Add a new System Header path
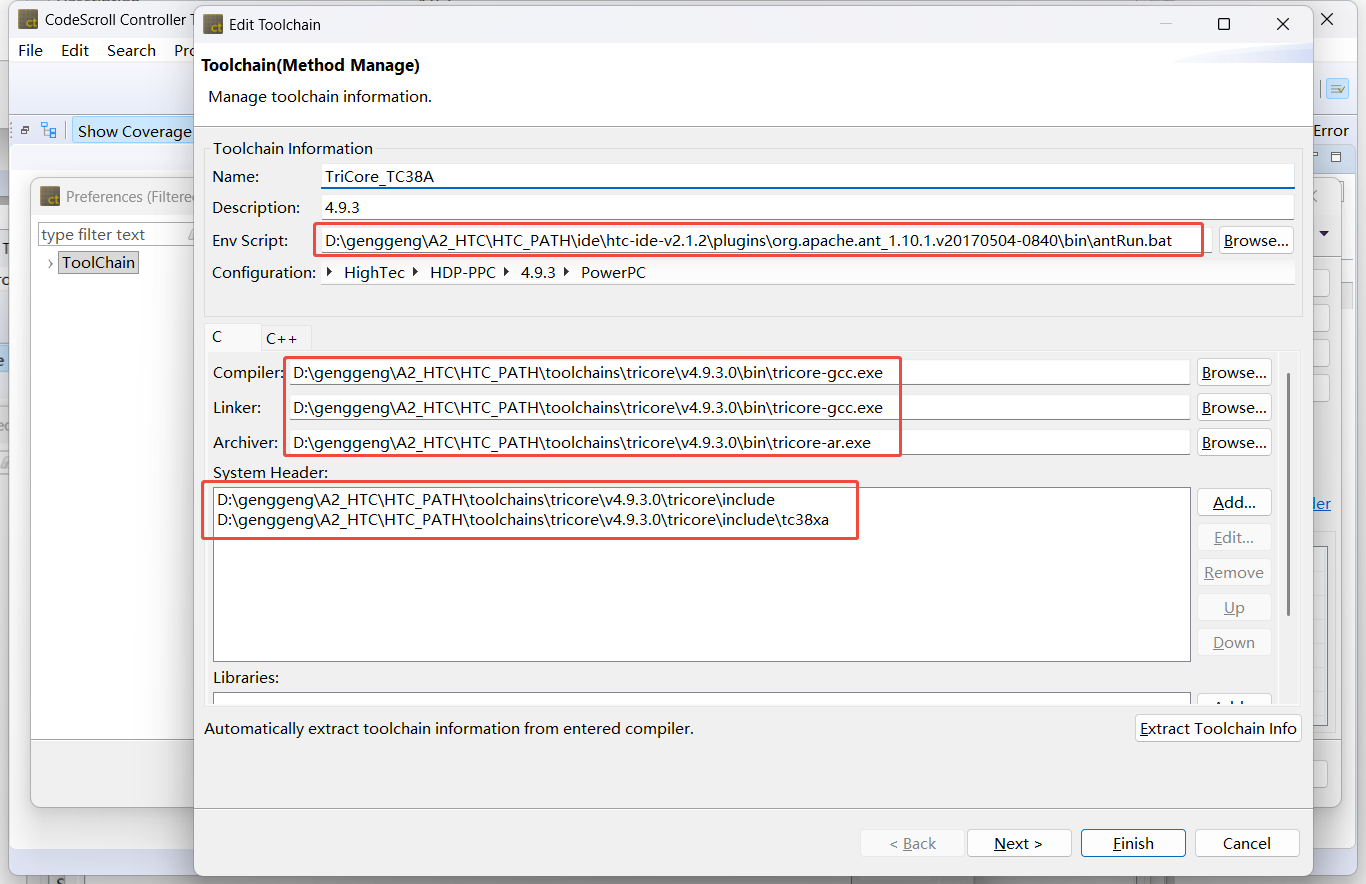 [1234, 502]
